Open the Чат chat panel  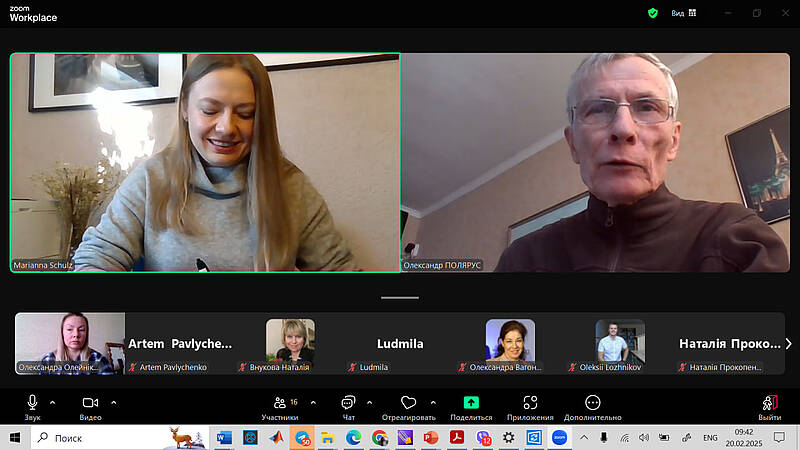tap(348, 402)
